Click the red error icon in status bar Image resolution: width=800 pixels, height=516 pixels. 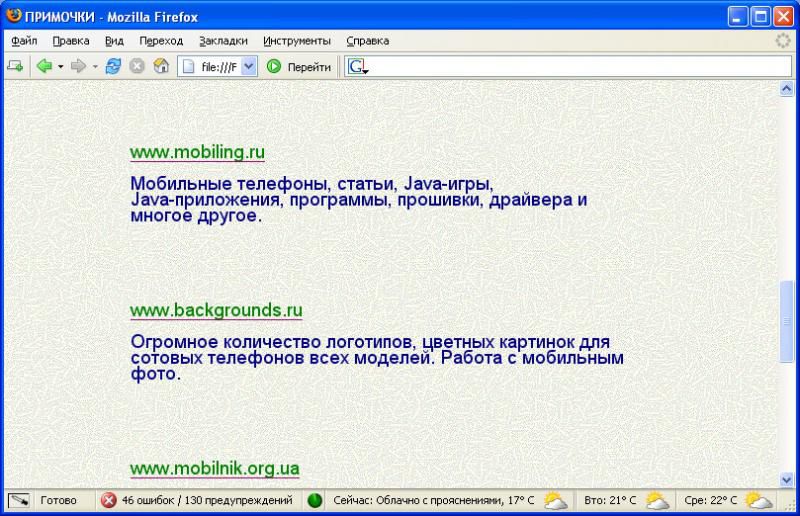(109, 500)
